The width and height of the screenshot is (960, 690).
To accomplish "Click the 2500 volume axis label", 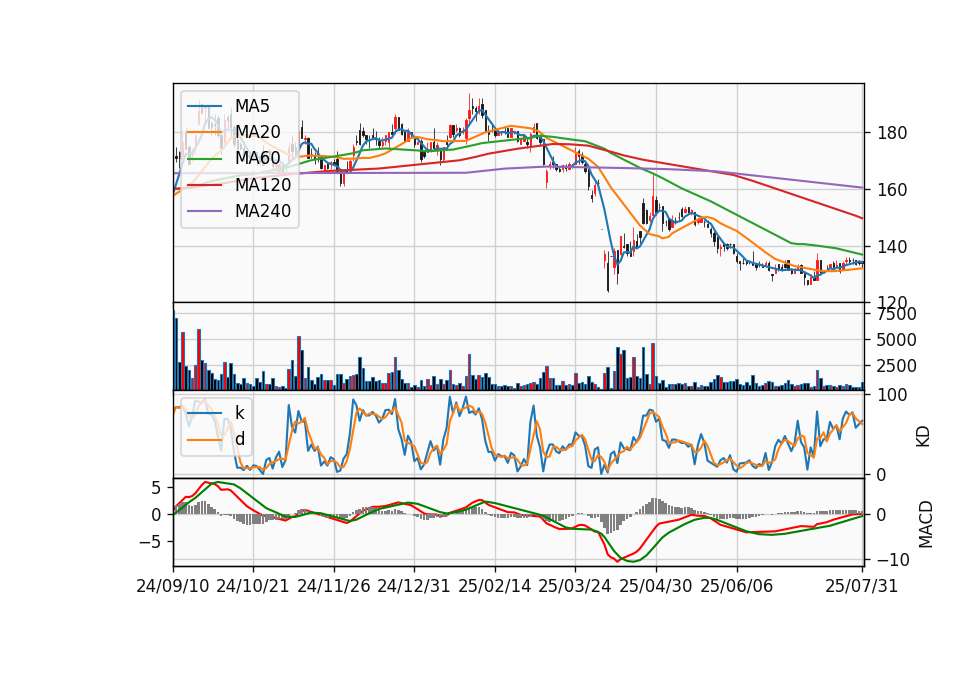I will 896,366.
